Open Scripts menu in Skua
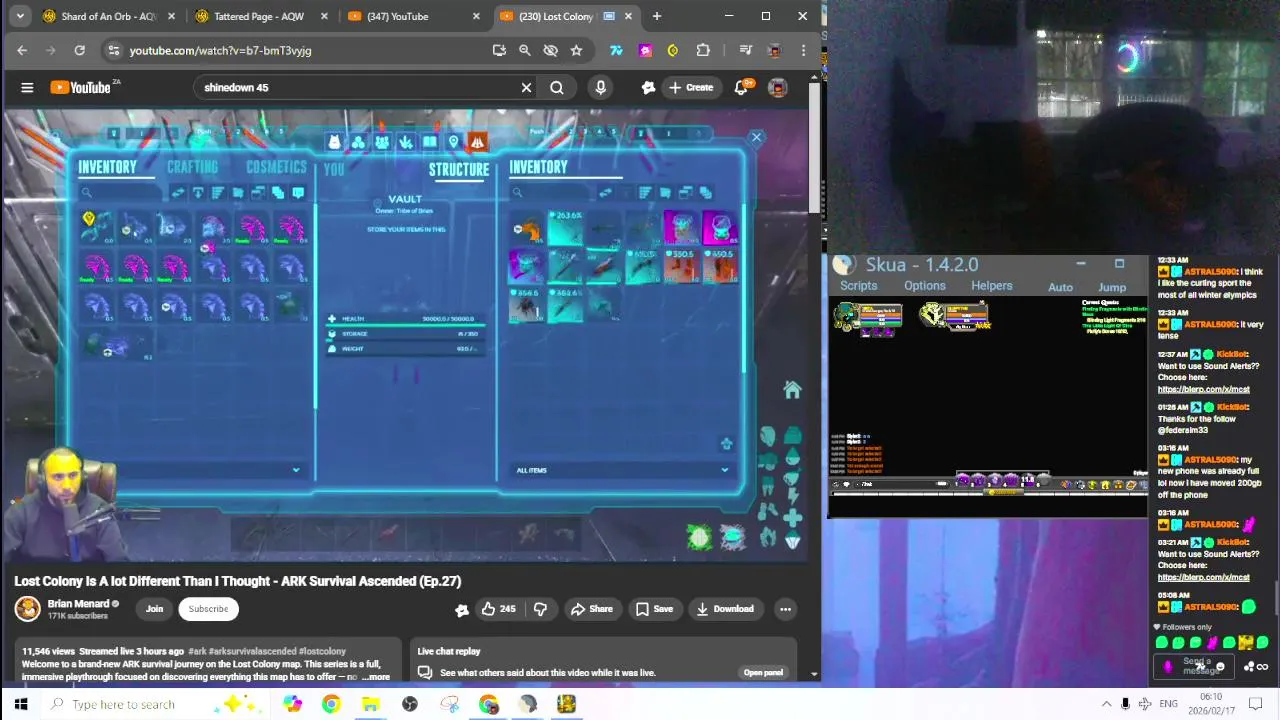 [858, 286]
